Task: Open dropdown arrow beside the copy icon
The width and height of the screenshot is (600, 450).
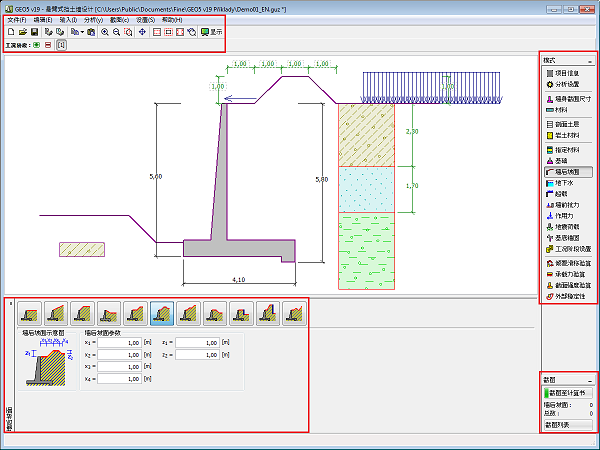Action: point(81,32)
